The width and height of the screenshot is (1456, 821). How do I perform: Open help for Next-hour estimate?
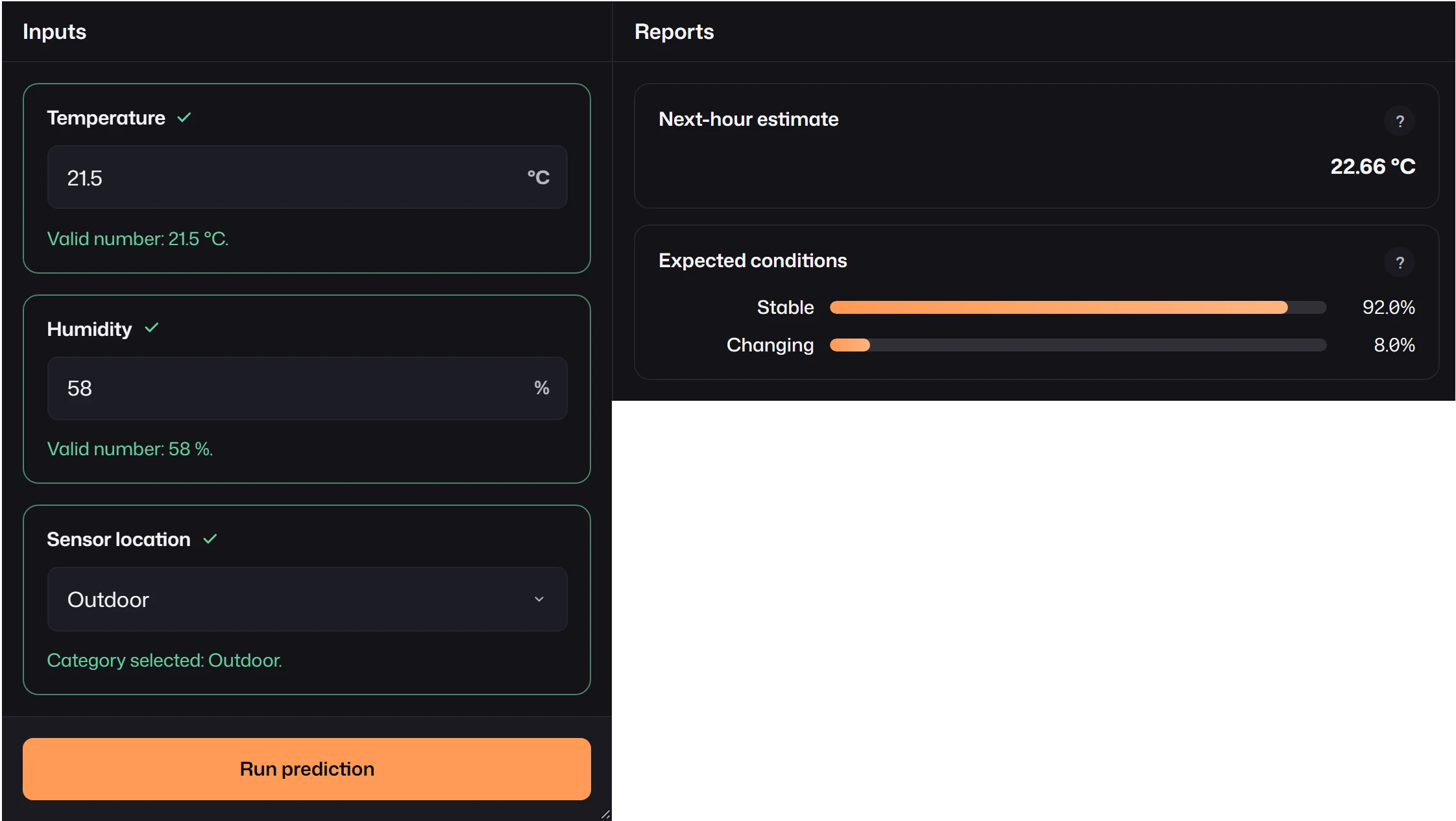1400,121
